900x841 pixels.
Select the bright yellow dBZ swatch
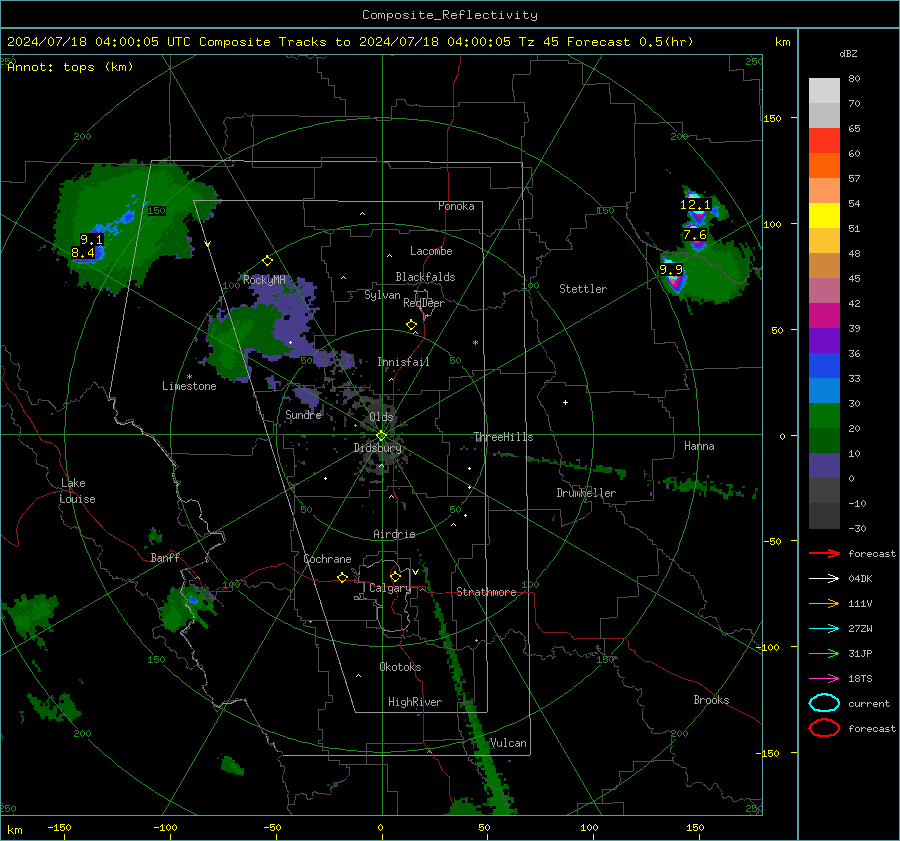click(x=824, y=215)
